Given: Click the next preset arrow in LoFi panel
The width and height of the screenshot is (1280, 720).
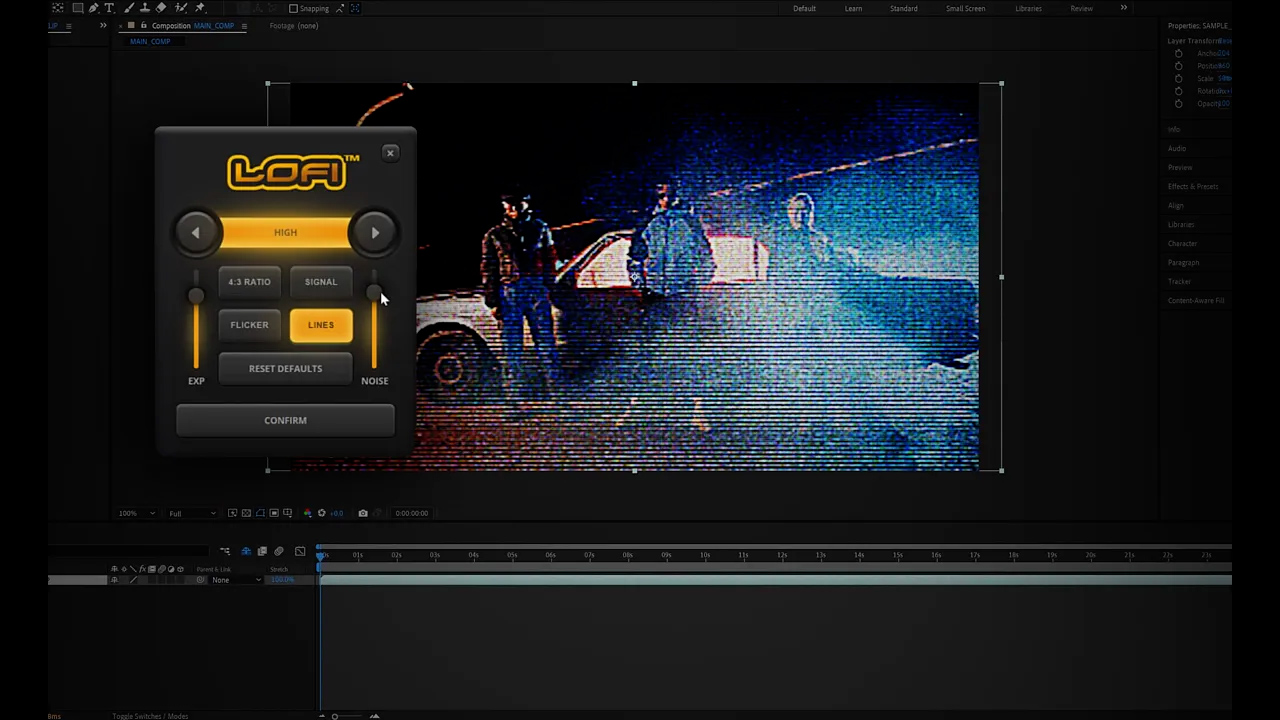Looking at the screenshot, I should 375,233.
